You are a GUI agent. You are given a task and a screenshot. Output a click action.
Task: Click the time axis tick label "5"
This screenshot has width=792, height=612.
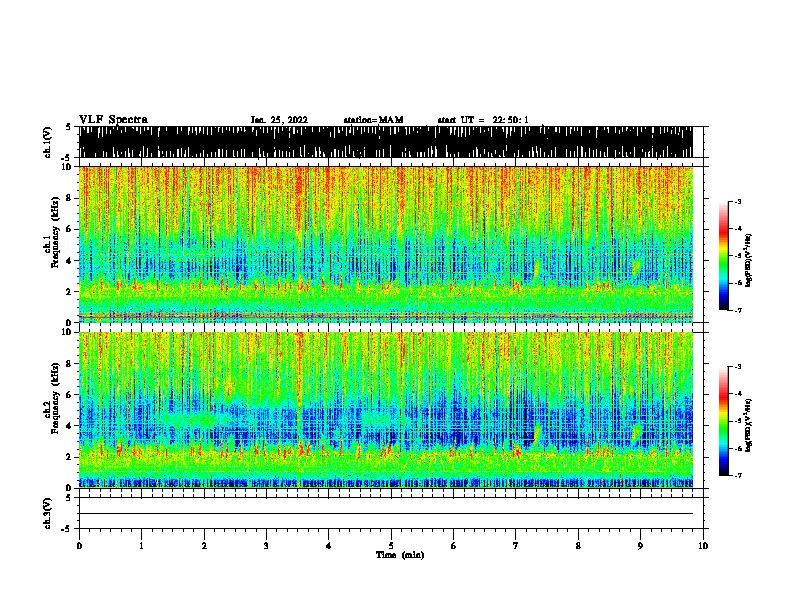pyautogui.click(x=391, y=546)
